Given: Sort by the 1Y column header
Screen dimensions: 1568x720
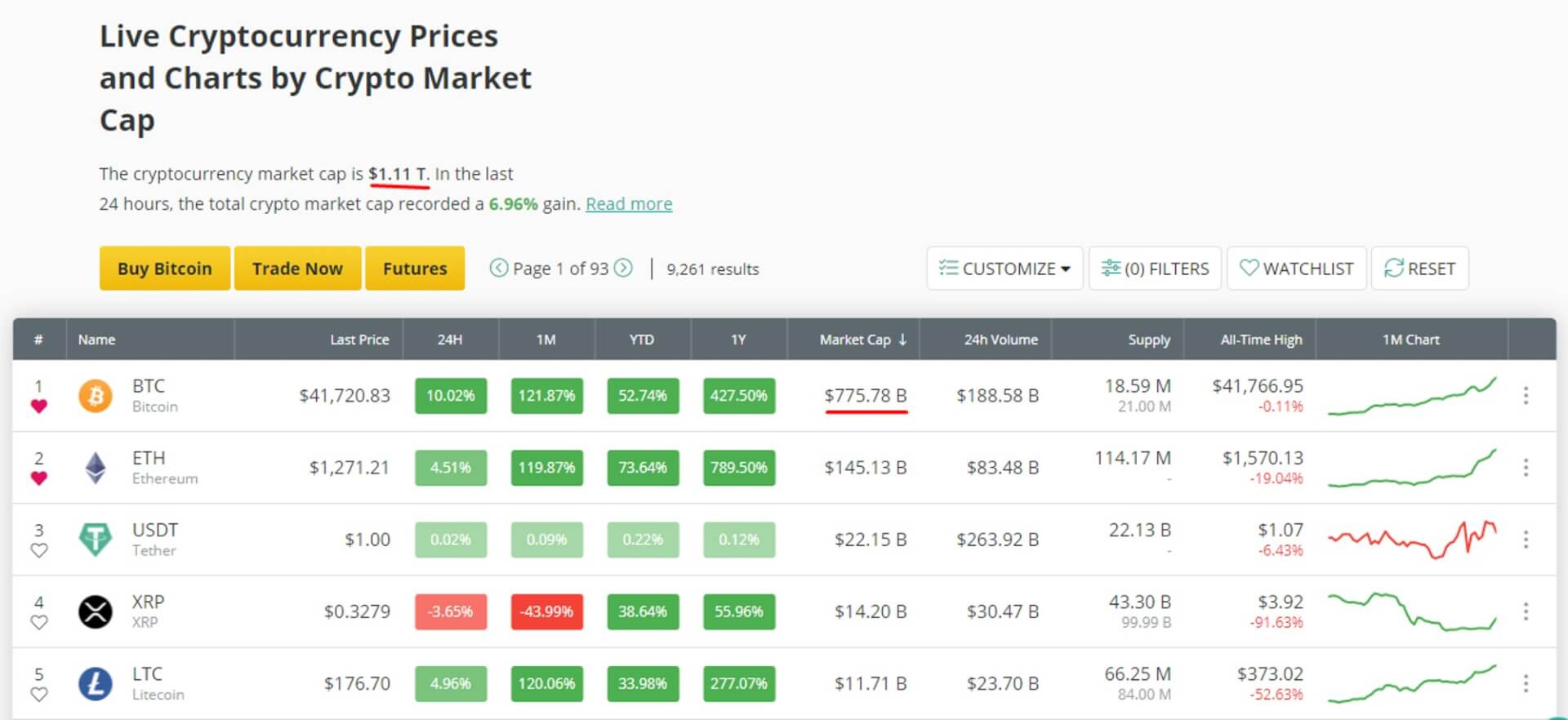Looking at the screenshot, I should (x=738, y=340).
